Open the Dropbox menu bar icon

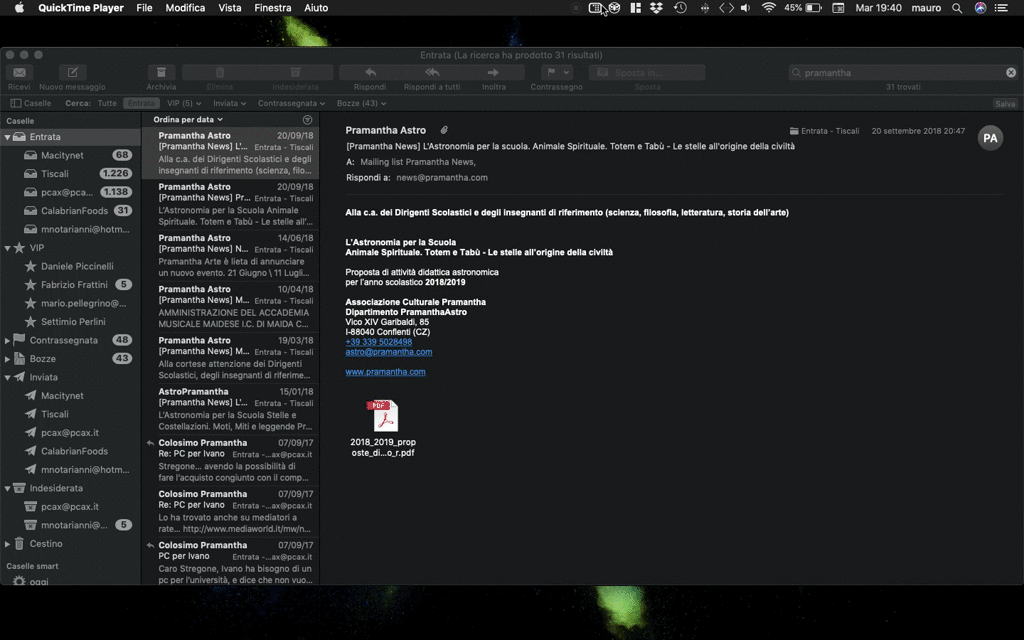coord(656,8)
